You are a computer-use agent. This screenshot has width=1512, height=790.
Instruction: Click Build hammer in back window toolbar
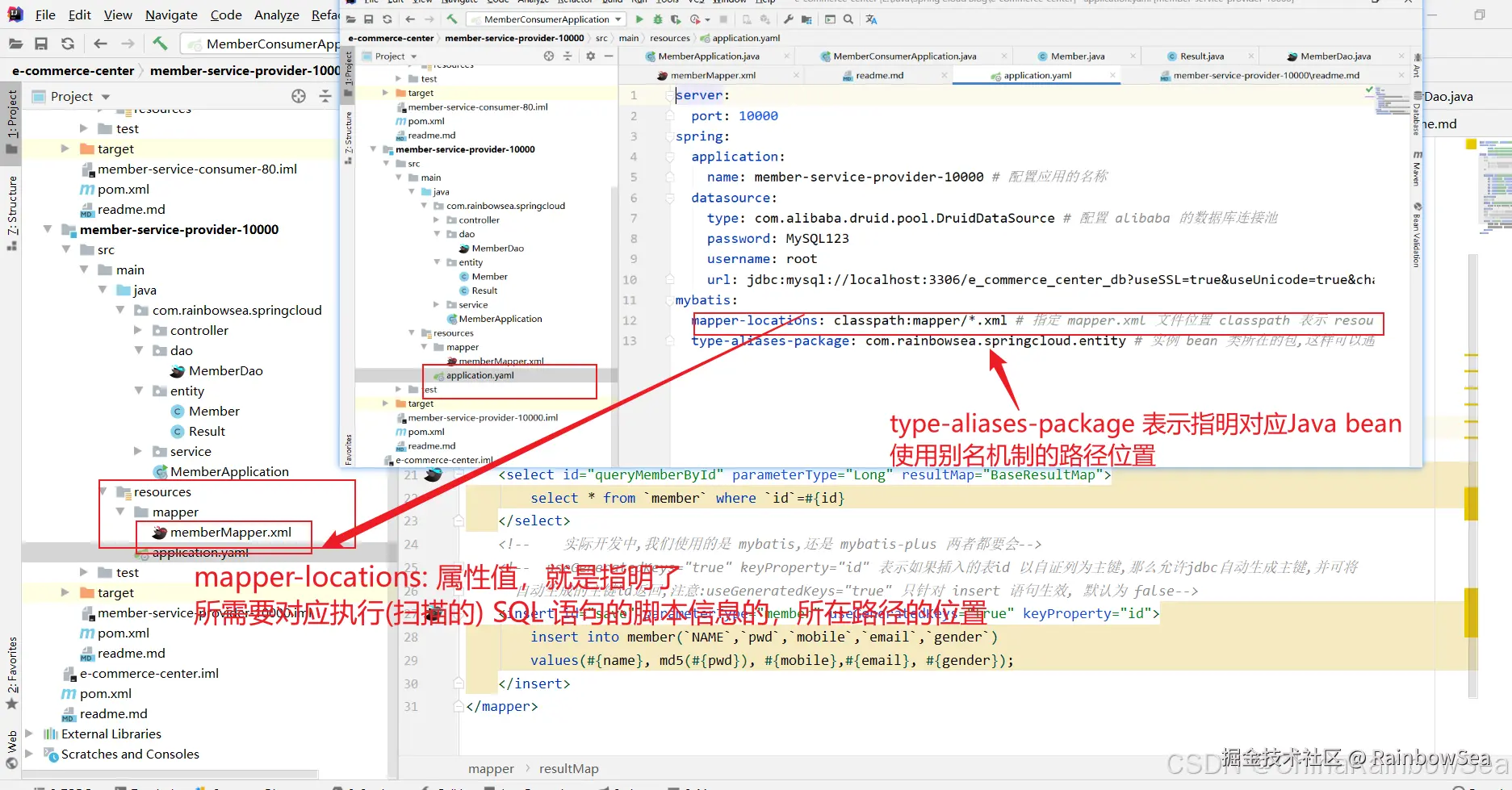point(160,44)
